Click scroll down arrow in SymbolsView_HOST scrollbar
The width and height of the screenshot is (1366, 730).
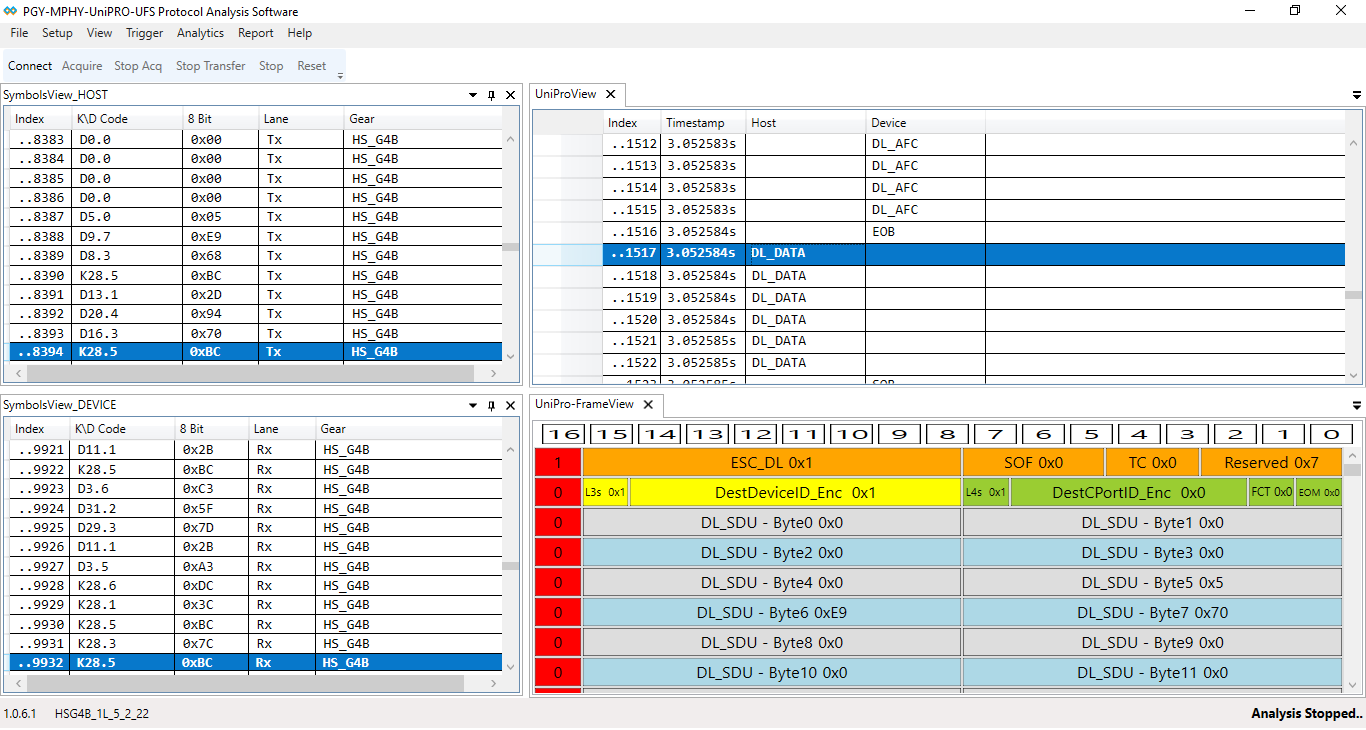pos(511,357)
